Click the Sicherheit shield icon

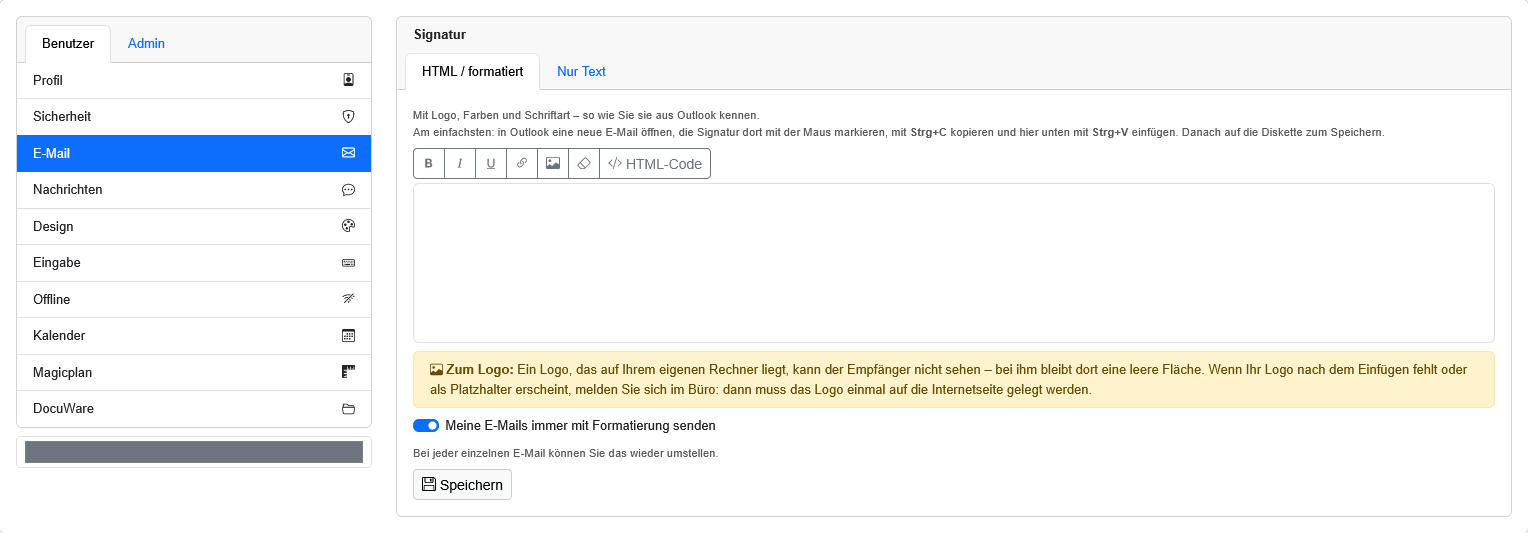349,116
